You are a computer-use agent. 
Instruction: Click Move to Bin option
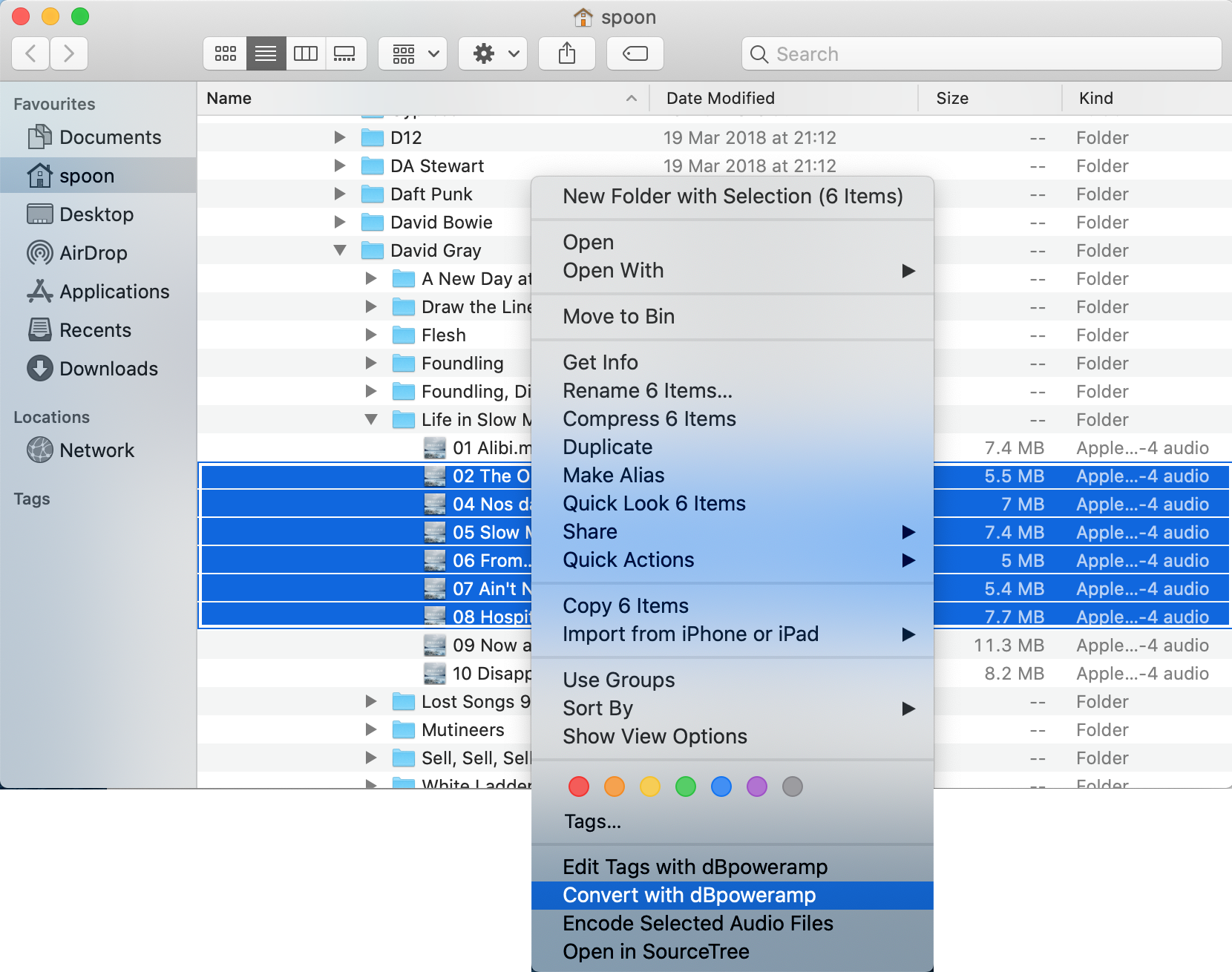coord(618,316)
